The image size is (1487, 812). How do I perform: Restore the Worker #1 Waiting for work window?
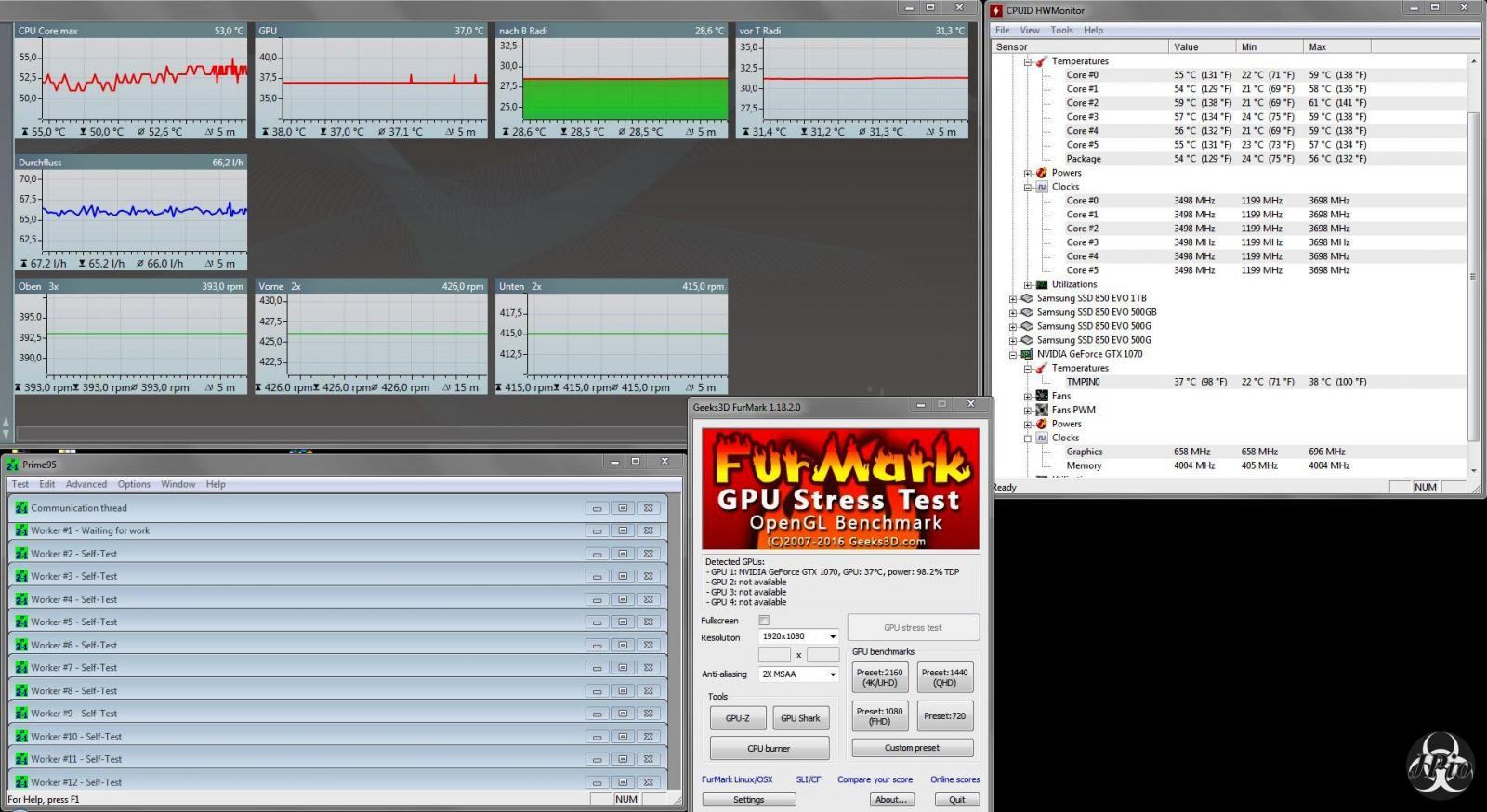coord(623,530)
